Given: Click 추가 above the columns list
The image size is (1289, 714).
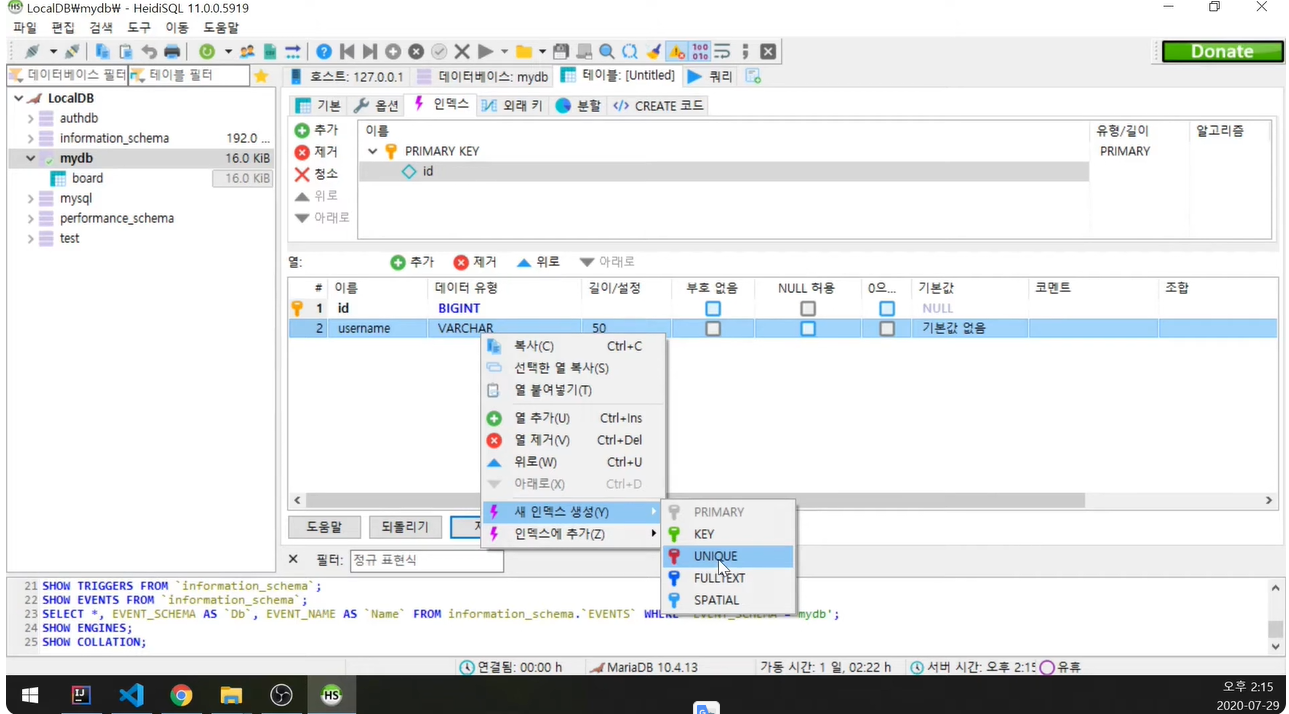Looking at the screenshot, I should click(x=412, y=262).
